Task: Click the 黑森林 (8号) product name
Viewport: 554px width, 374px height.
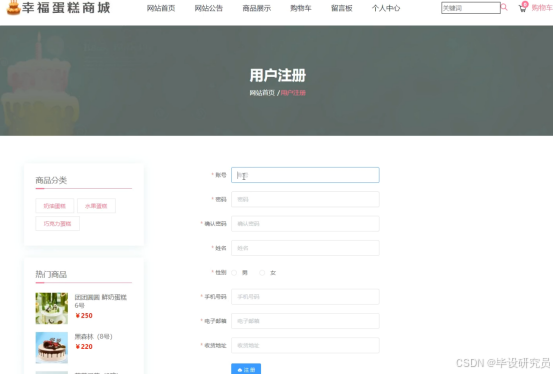Action: 93,337
